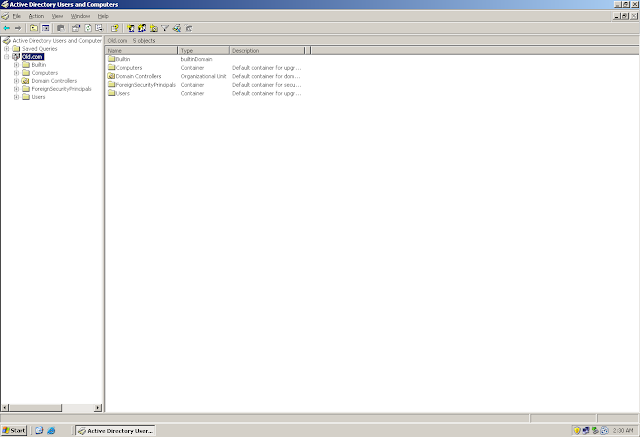
Task: Click the builtinDomain type cell
Action: [x=196, y=59]
